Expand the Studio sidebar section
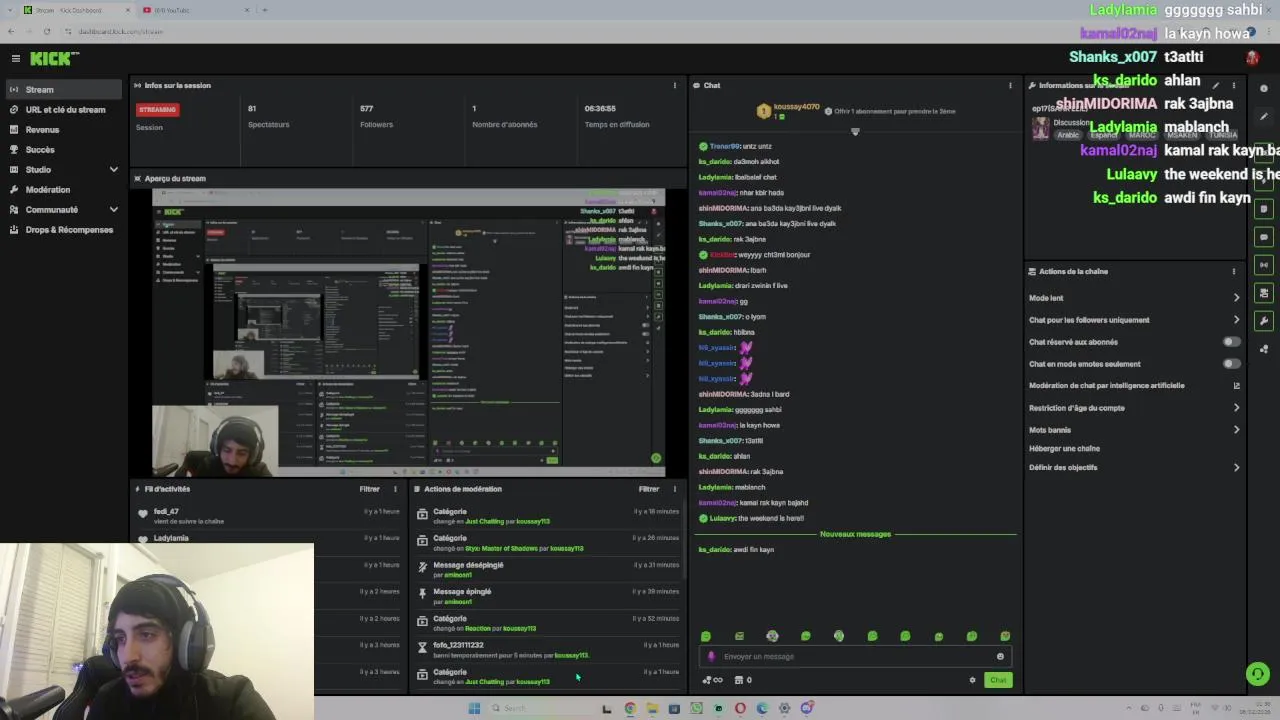 (x=65, y=169)
